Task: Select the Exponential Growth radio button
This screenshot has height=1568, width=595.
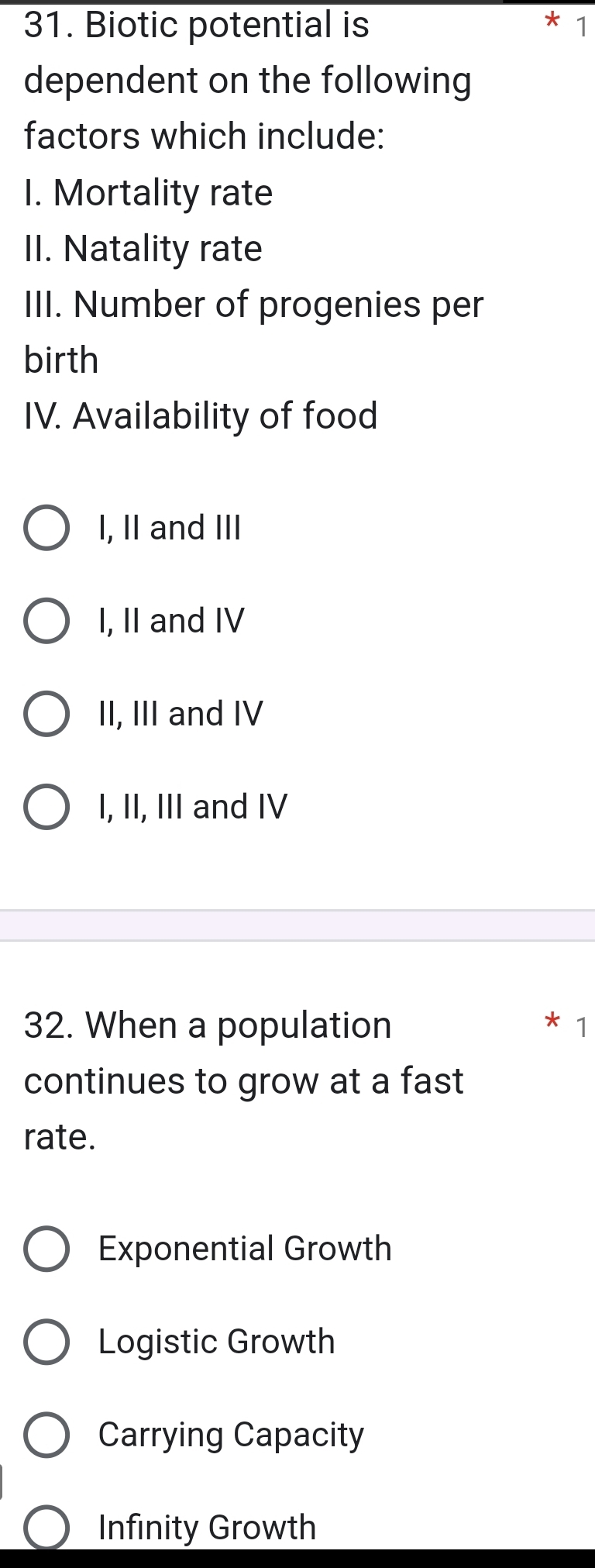Action: (46, 1249)
